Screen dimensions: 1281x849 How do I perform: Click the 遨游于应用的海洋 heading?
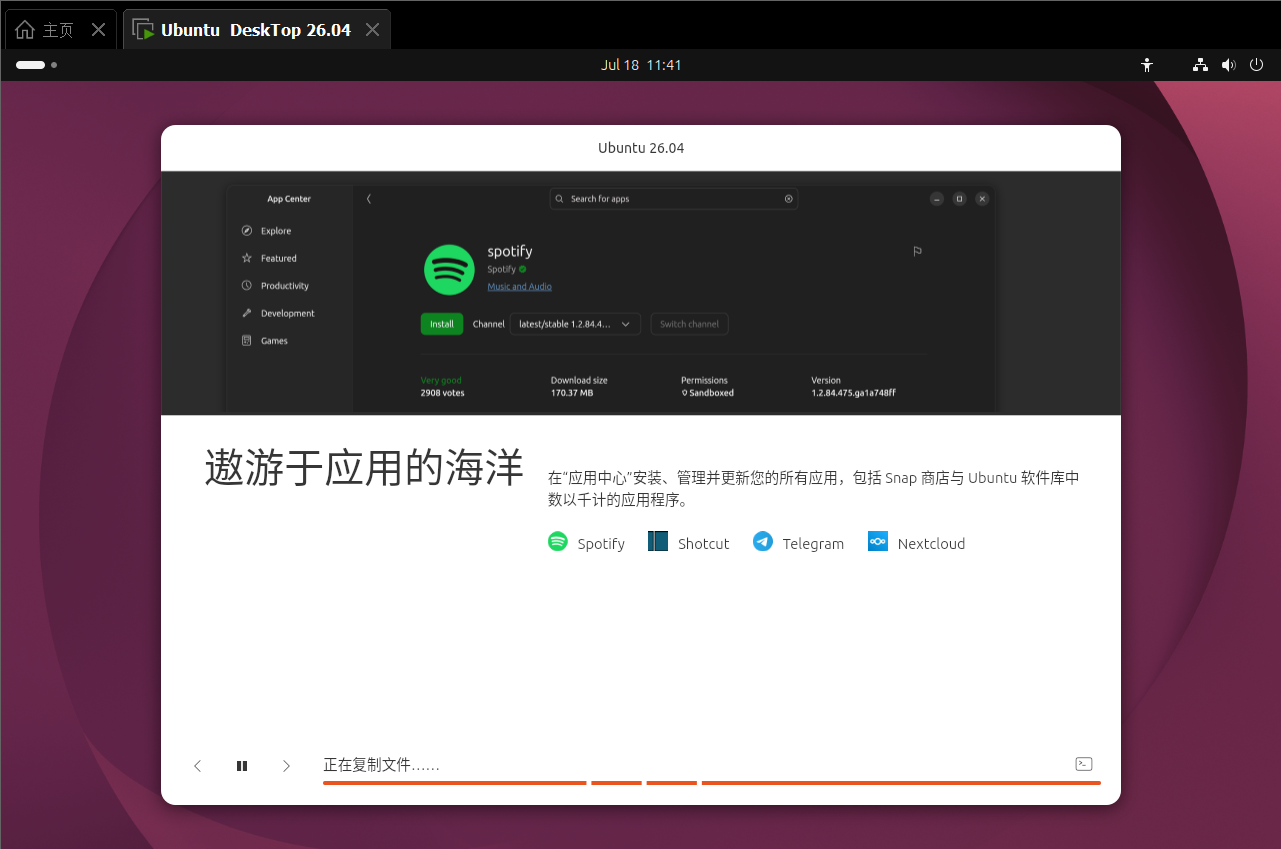[x=364, y=467]
